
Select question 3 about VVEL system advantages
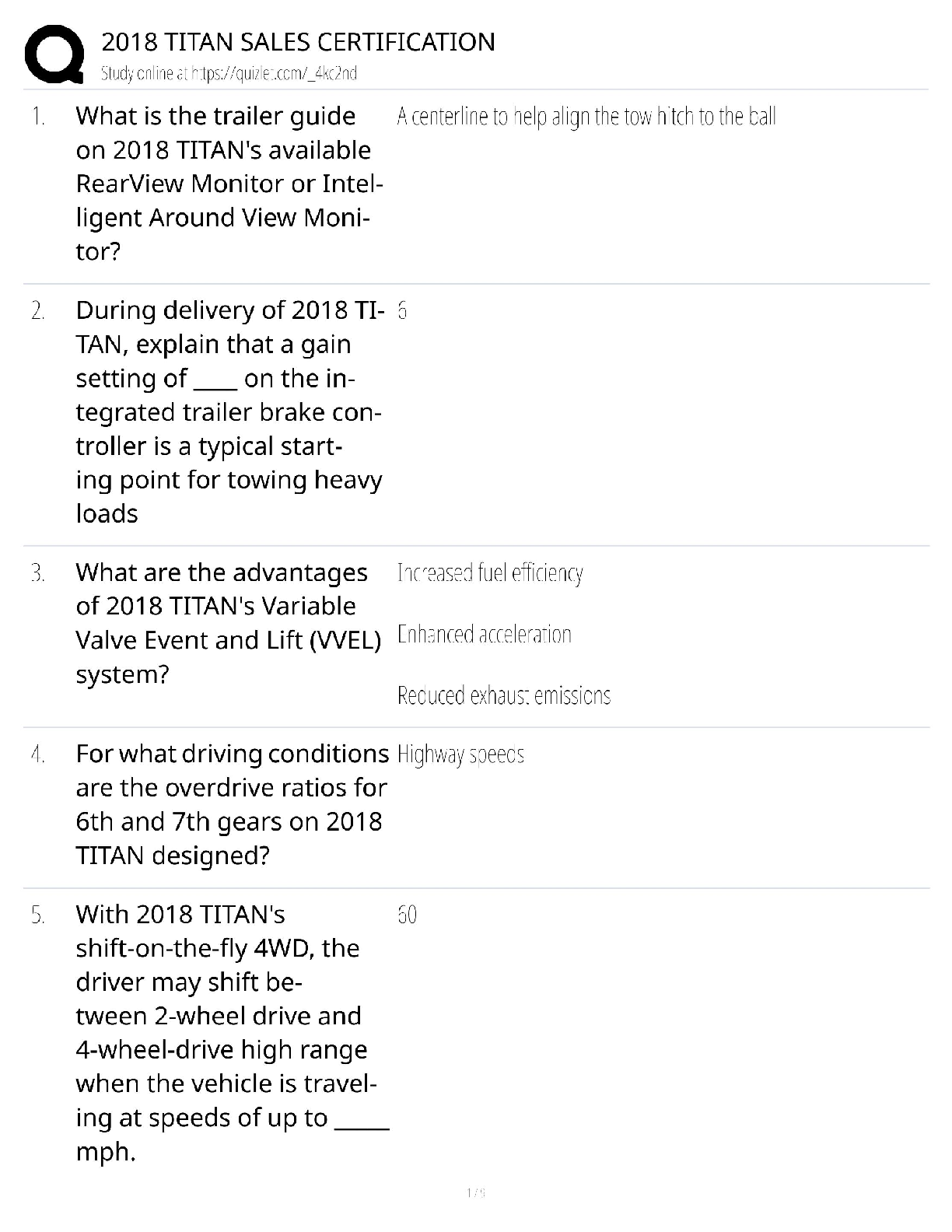click(x=229, y=623)
